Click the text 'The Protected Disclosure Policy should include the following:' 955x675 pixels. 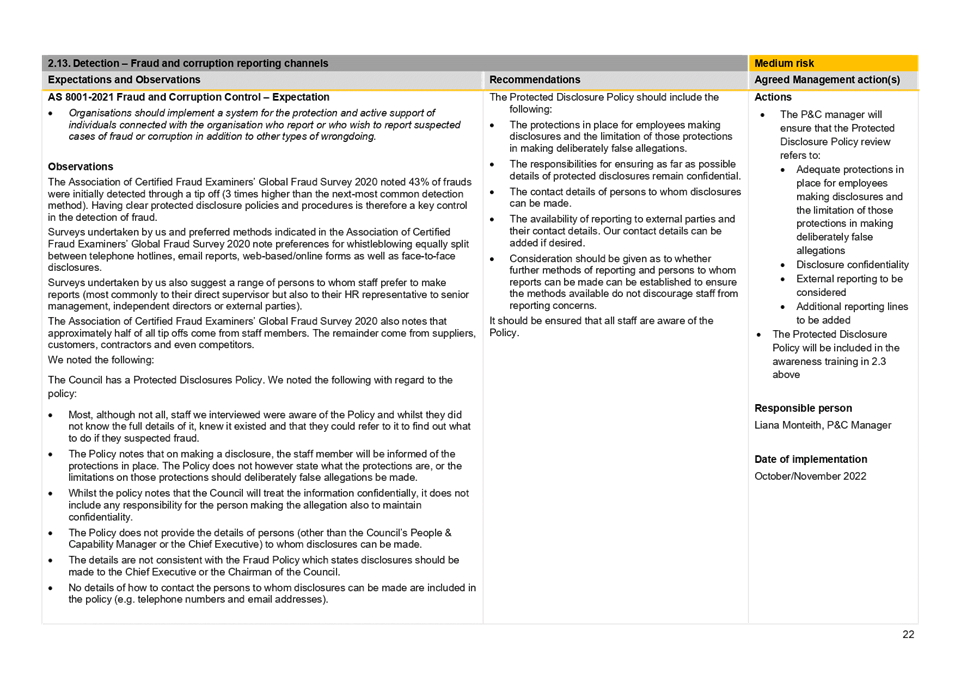point(604,103)
